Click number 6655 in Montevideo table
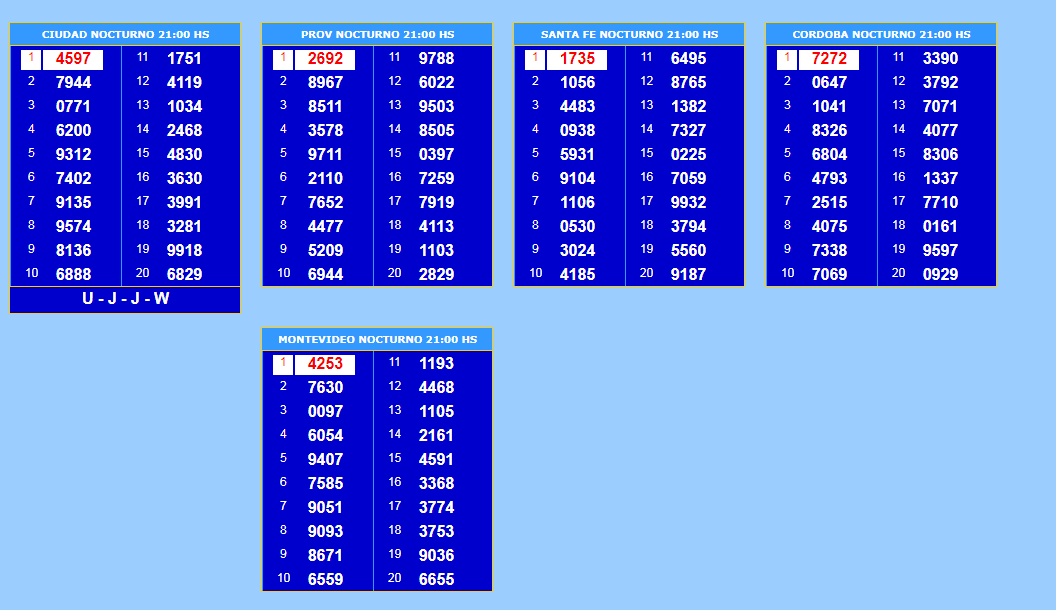 tap(436, 579)
